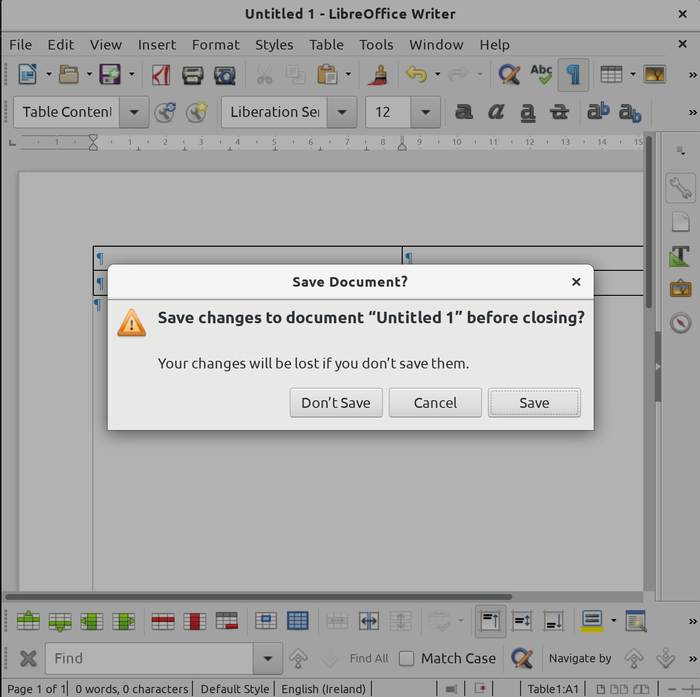Select the Clone Formatting paintbrush
Viewport: 700px width, 697px height.
tap(379, 75)
